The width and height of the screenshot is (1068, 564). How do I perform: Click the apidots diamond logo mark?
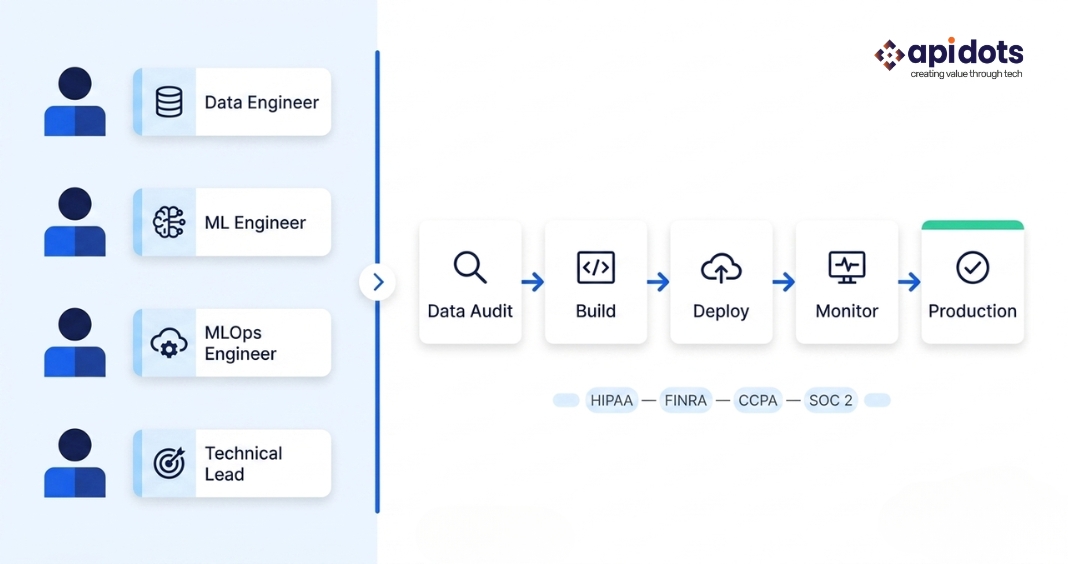pos(889,55)
